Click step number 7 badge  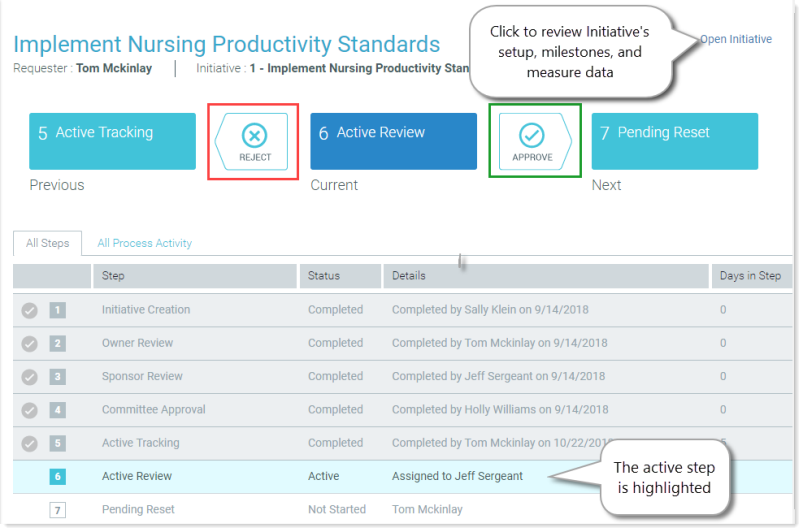[58, 510]
